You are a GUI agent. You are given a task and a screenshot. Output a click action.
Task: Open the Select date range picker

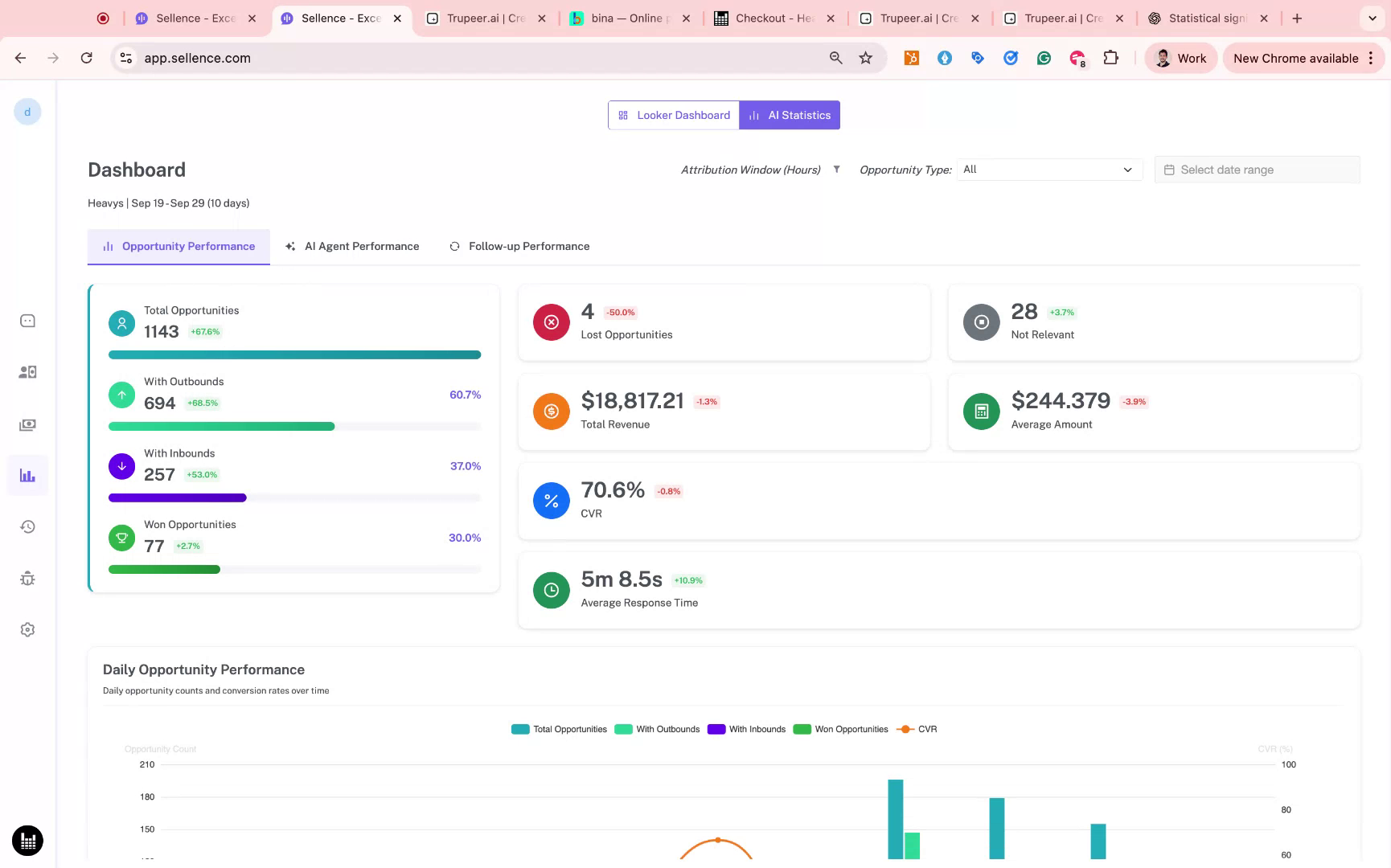pyautogui.click(x=1257, y=170)
